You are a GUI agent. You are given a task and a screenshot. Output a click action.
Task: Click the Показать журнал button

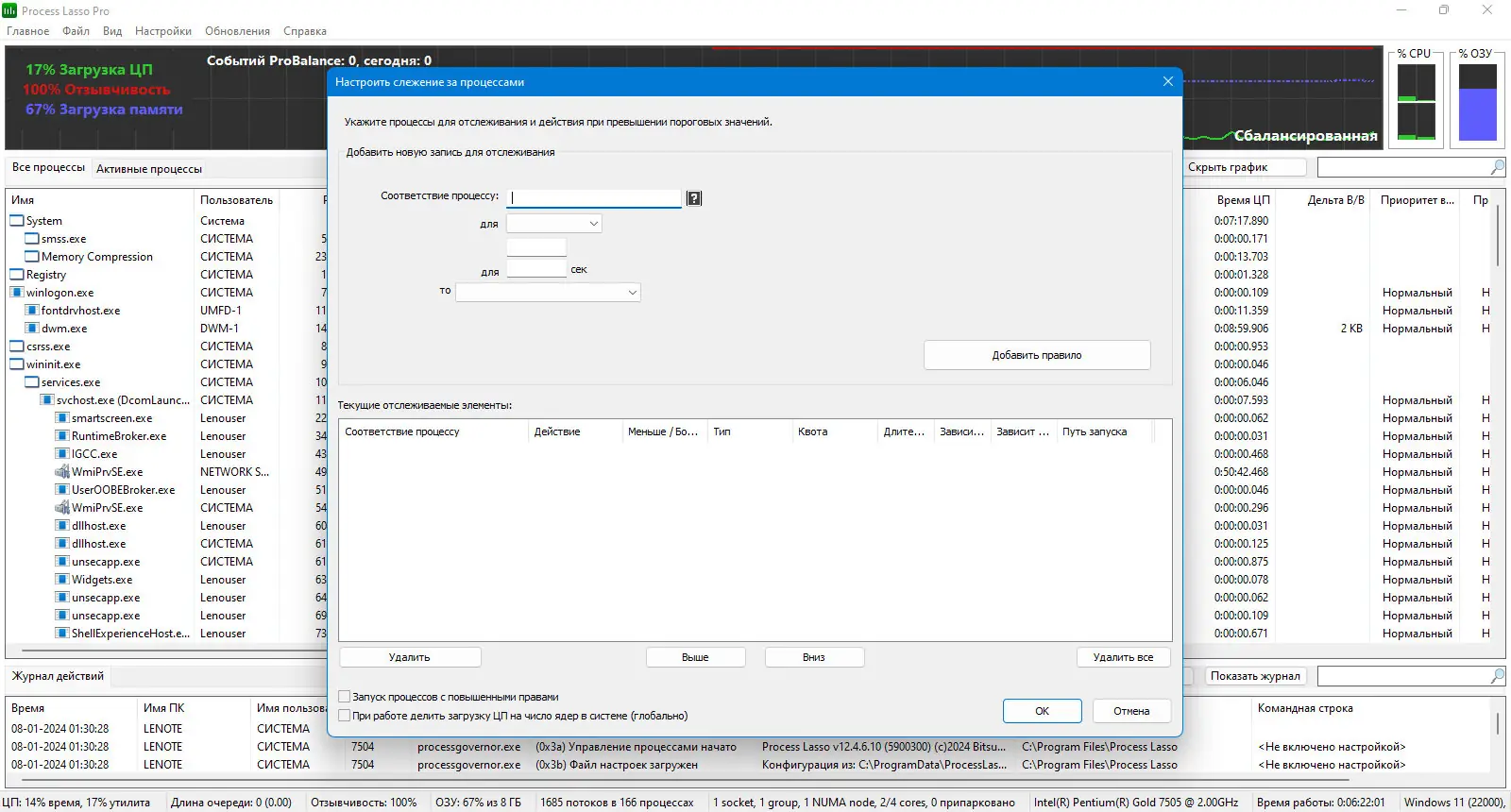pyautogui.click(x=1256, y=676)
